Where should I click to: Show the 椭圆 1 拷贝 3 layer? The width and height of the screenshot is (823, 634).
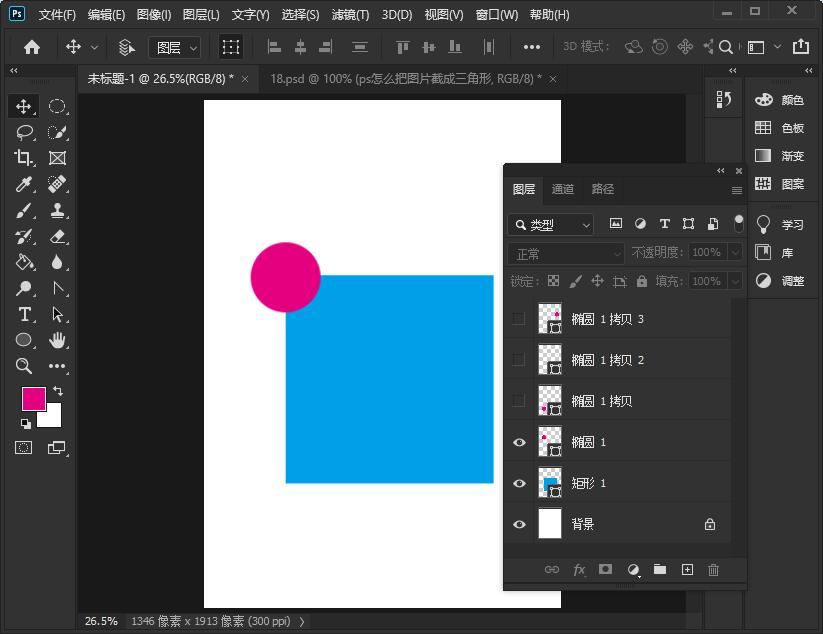tap(519, 319)
